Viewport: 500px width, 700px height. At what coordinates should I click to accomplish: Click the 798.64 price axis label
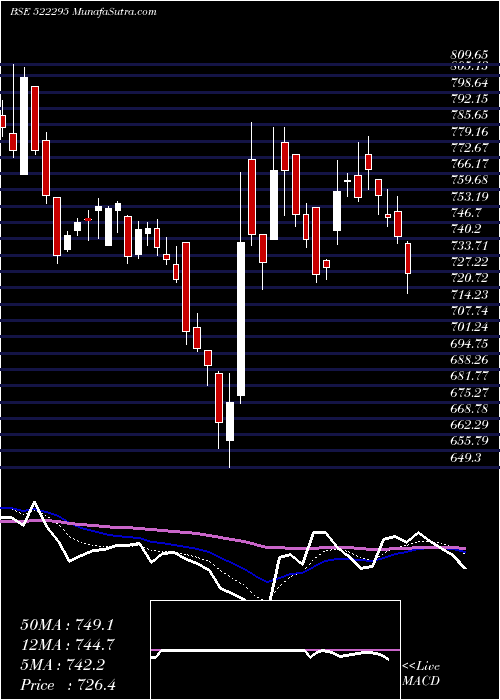[469, 82]
